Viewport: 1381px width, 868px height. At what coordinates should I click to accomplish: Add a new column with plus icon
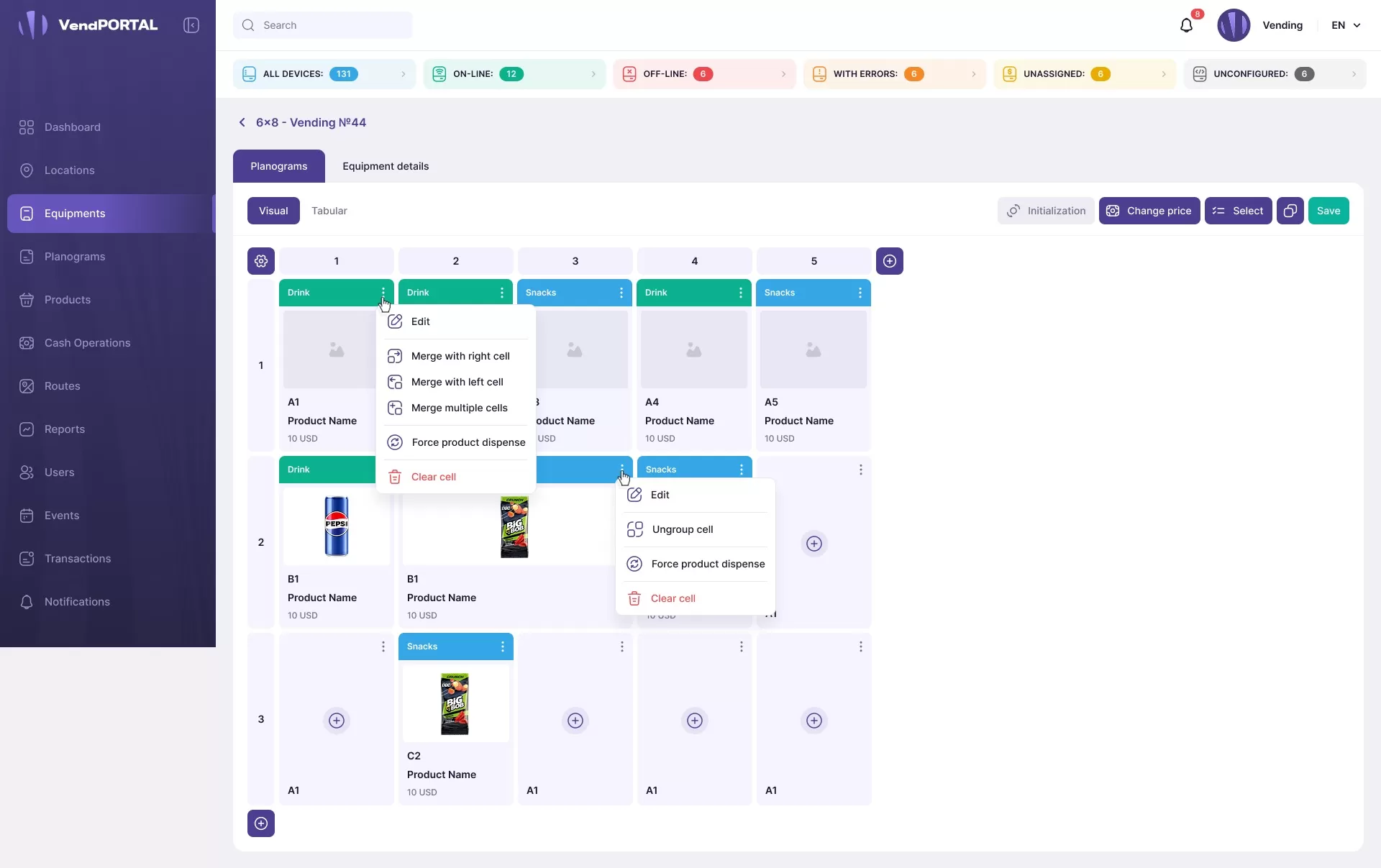[890, 261]
